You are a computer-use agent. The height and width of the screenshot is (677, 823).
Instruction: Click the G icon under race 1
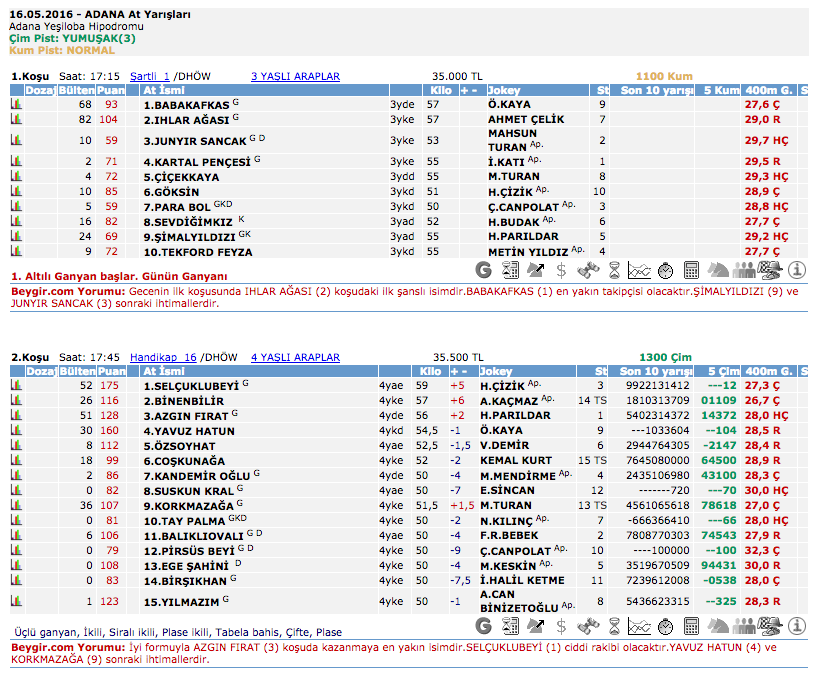[x=484, y=269]
